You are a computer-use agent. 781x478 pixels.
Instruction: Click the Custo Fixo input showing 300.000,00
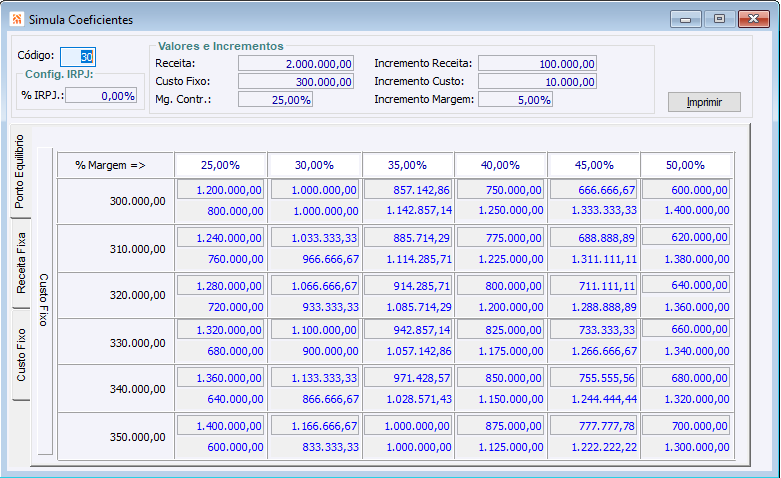tap(296, 82)
